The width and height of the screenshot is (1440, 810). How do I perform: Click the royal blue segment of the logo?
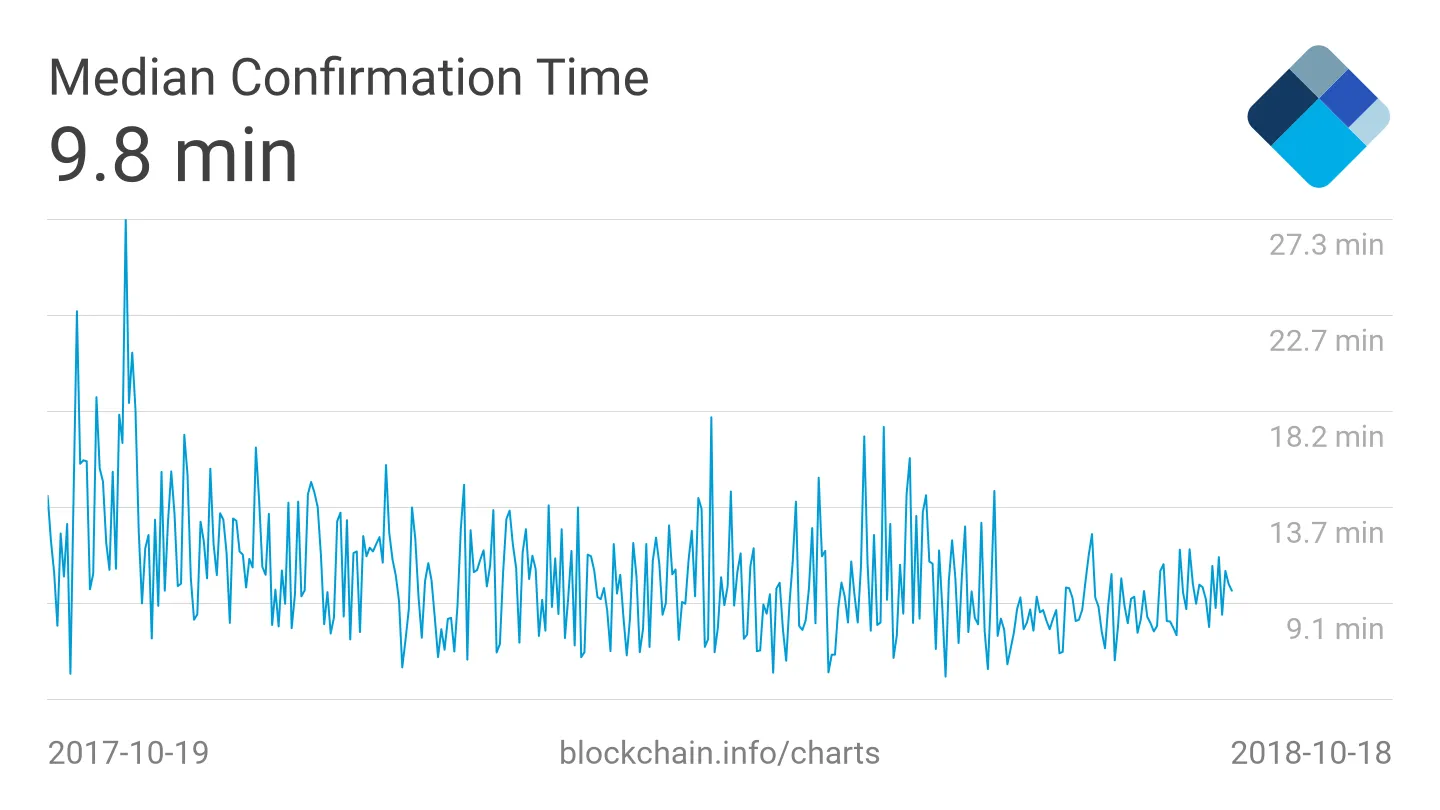coord(1347,98)
